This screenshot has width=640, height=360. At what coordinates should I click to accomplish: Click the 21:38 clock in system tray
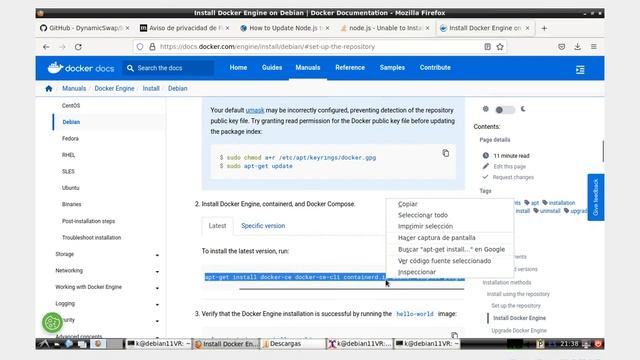coord(569,344)
